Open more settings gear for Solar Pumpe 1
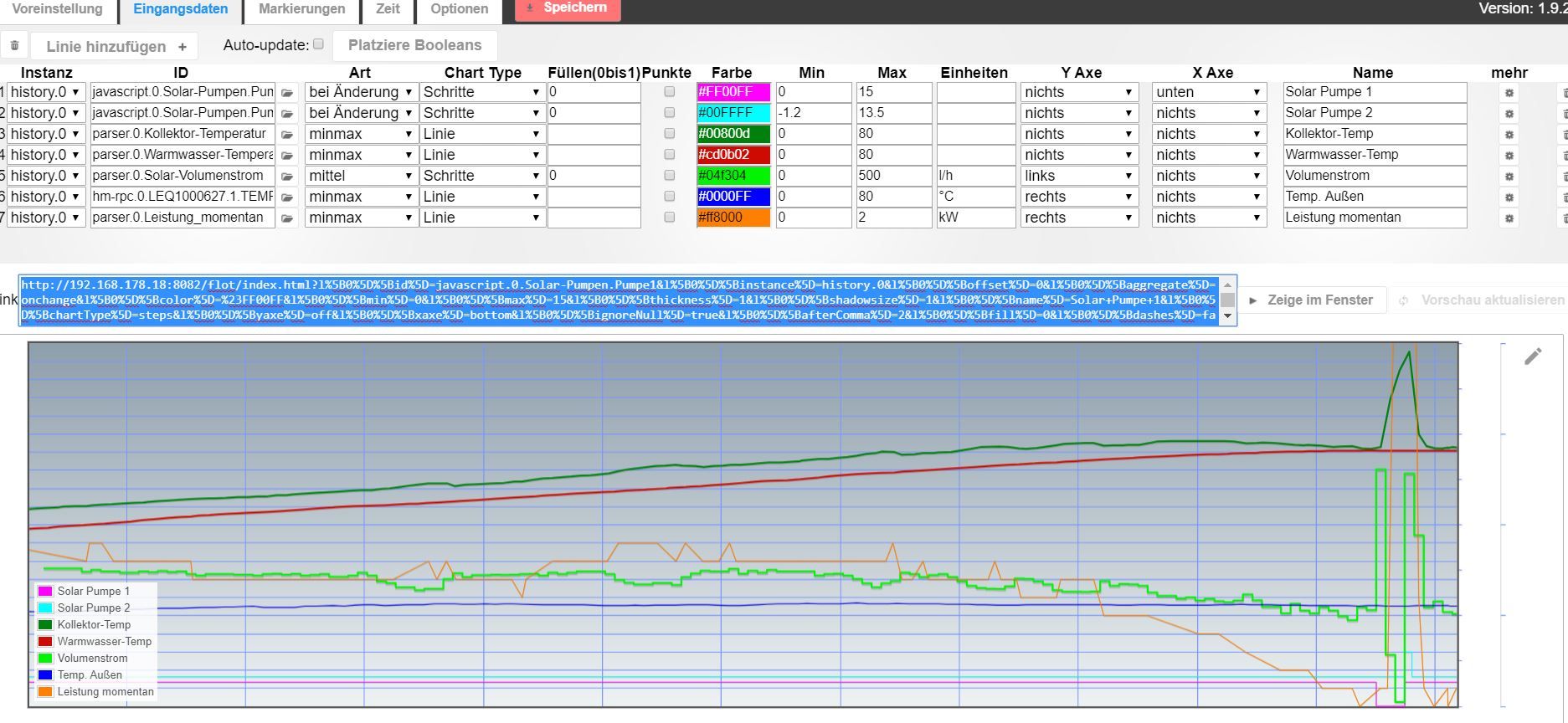The width and height of the screenshot is (1568, 723). click(1509, 93)
